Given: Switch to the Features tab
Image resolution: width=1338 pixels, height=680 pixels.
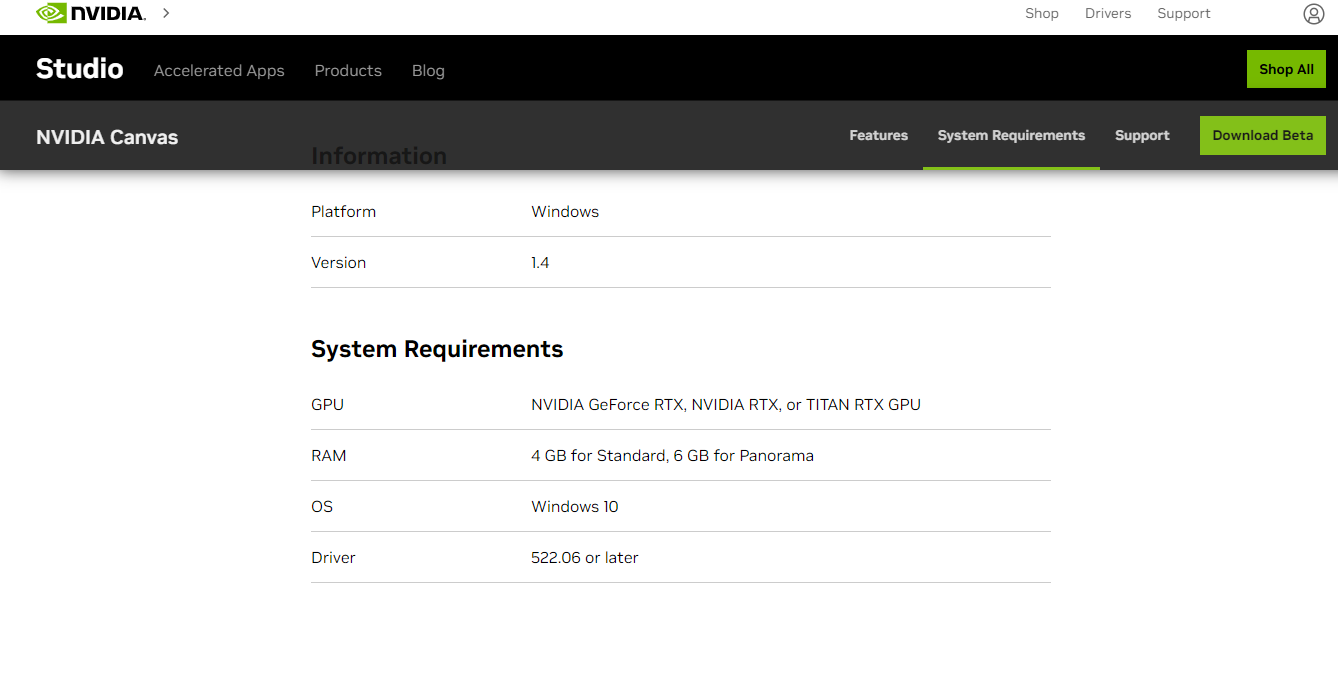Looking at the screenshot, I should pyautogui.click(x=878, y=136).
